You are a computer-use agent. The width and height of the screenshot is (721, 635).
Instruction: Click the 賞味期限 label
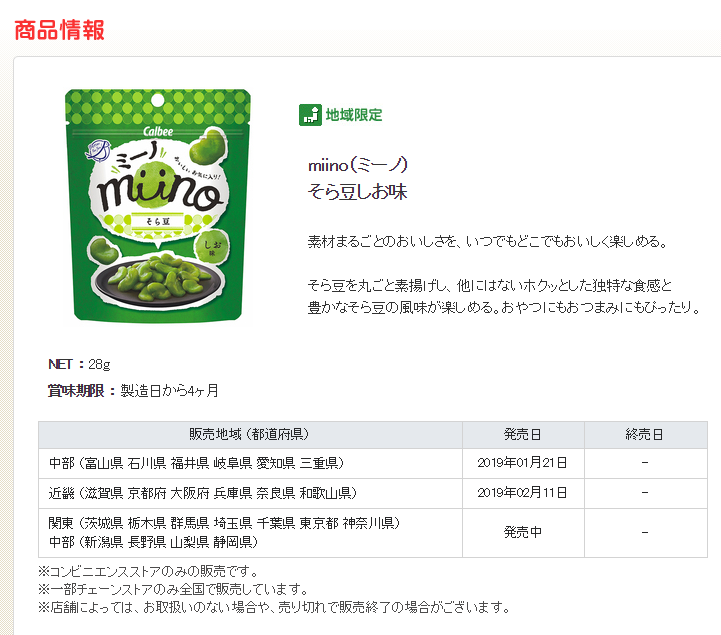click(75, 390)
